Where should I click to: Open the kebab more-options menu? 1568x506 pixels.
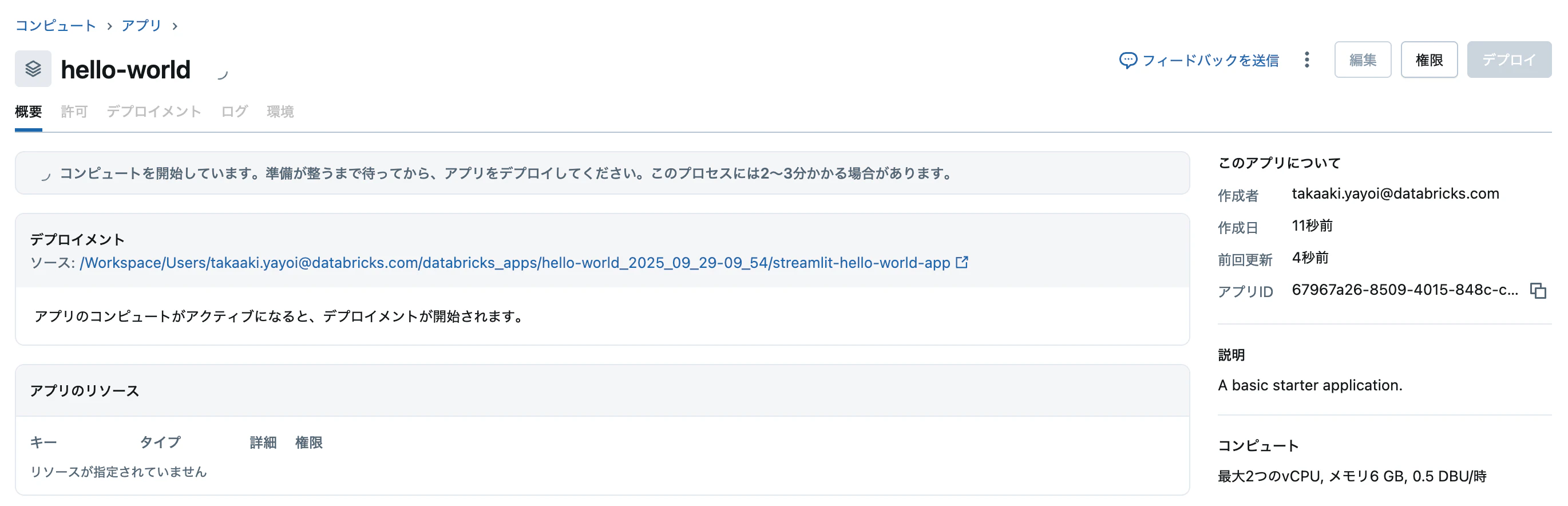(x=1306, y=60)
